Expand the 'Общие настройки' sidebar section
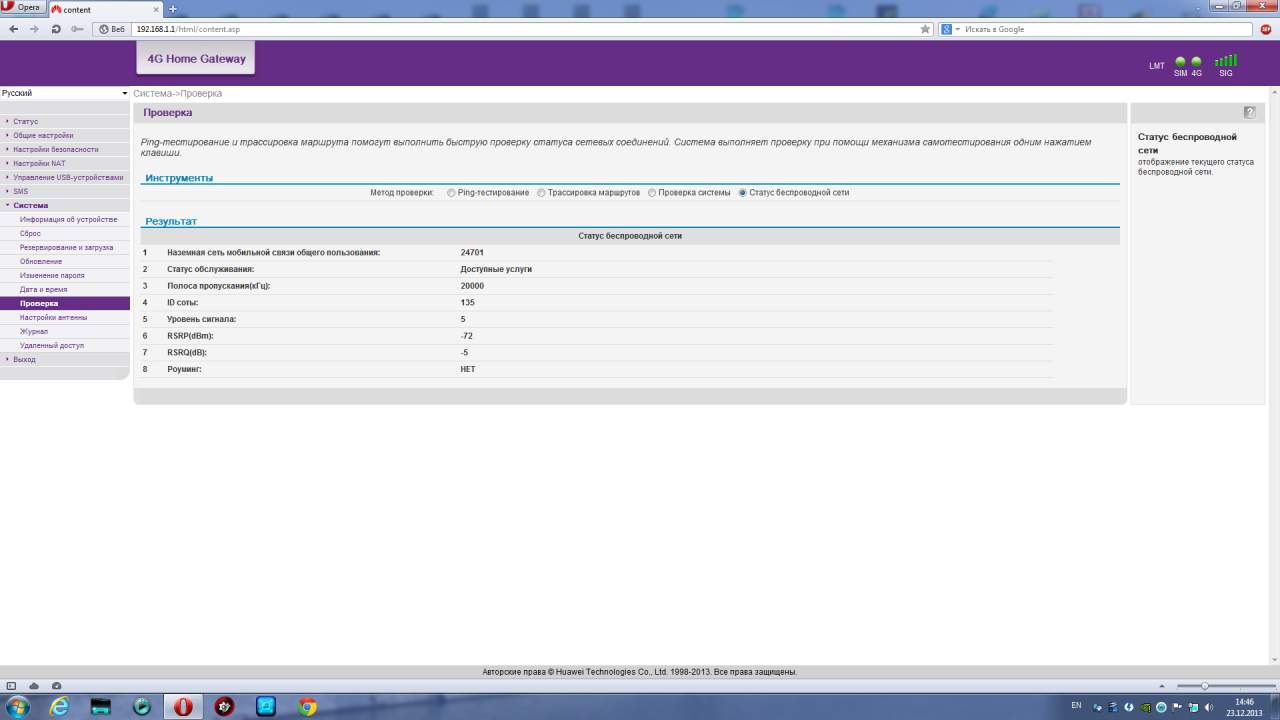The width and height of the screenshot is (1280, 720). point(65,135)
